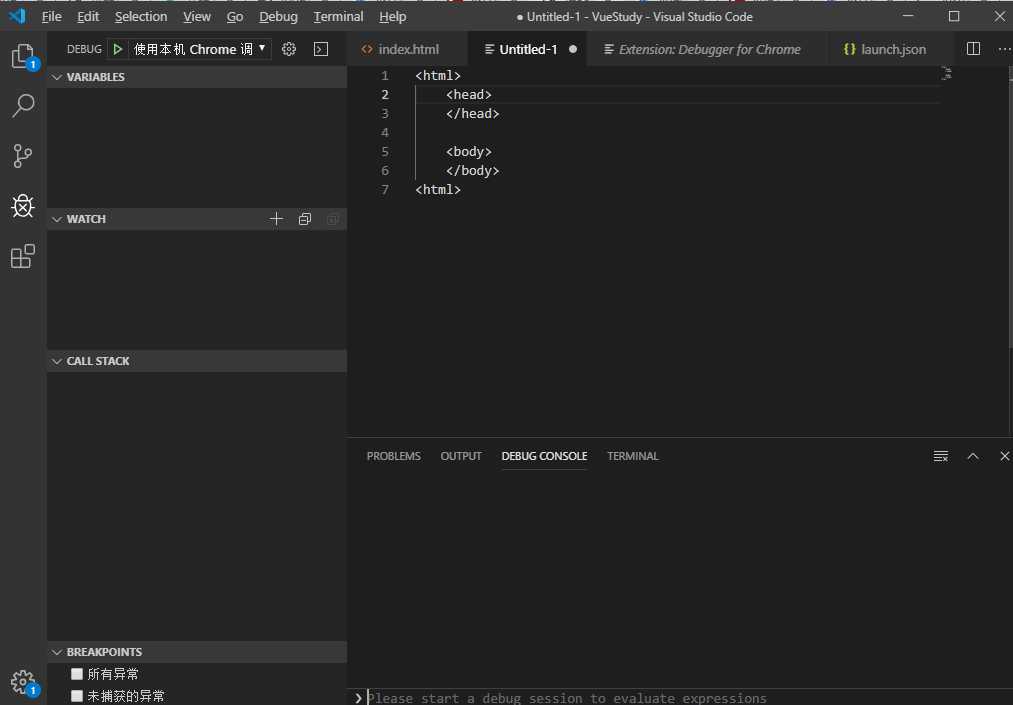Open the Go menu
The width and height of the screenshot is (1013, 705).
point(235,17)
